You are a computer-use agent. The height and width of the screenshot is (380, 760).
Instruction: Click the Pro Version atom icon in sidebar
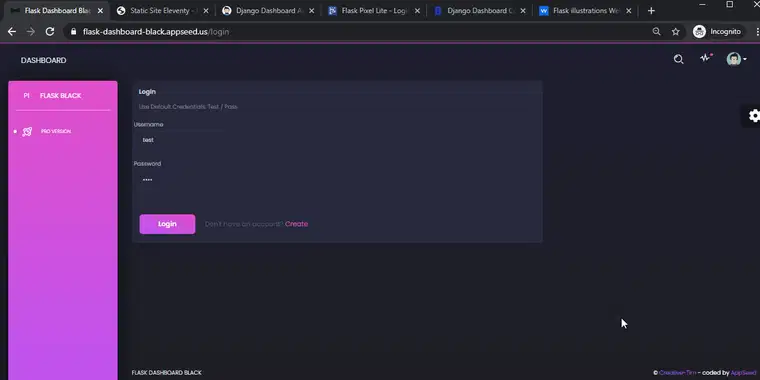click(27, 131)
